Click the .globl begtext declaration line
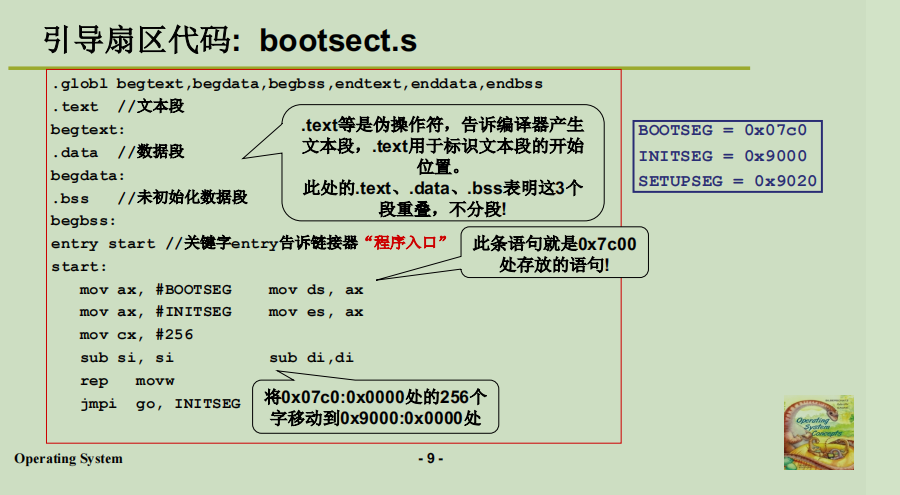This screenshot has width=900, height=495. pos(297,84)
